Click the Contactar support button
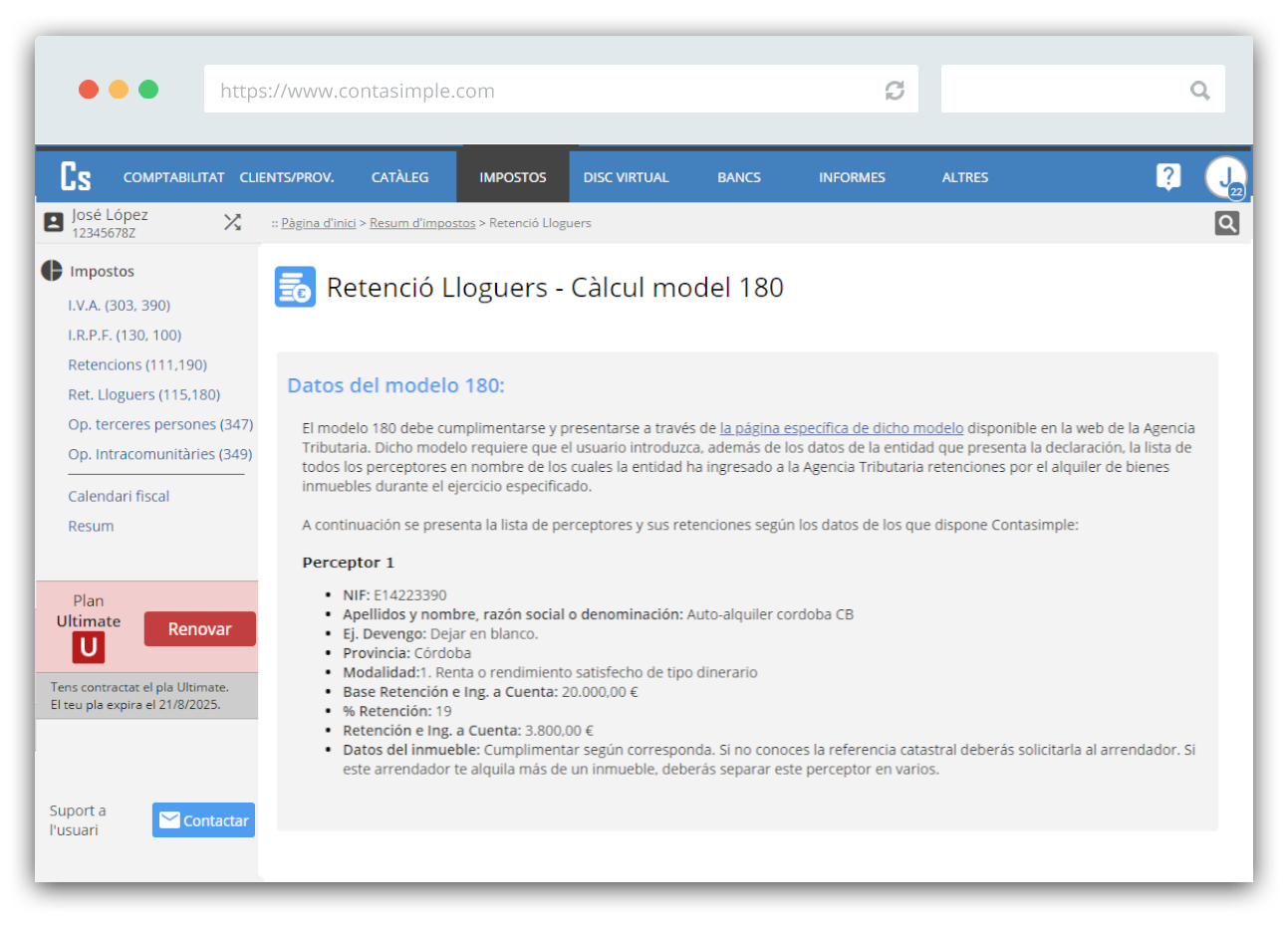The image size is (1288, 925). [203, 820]
